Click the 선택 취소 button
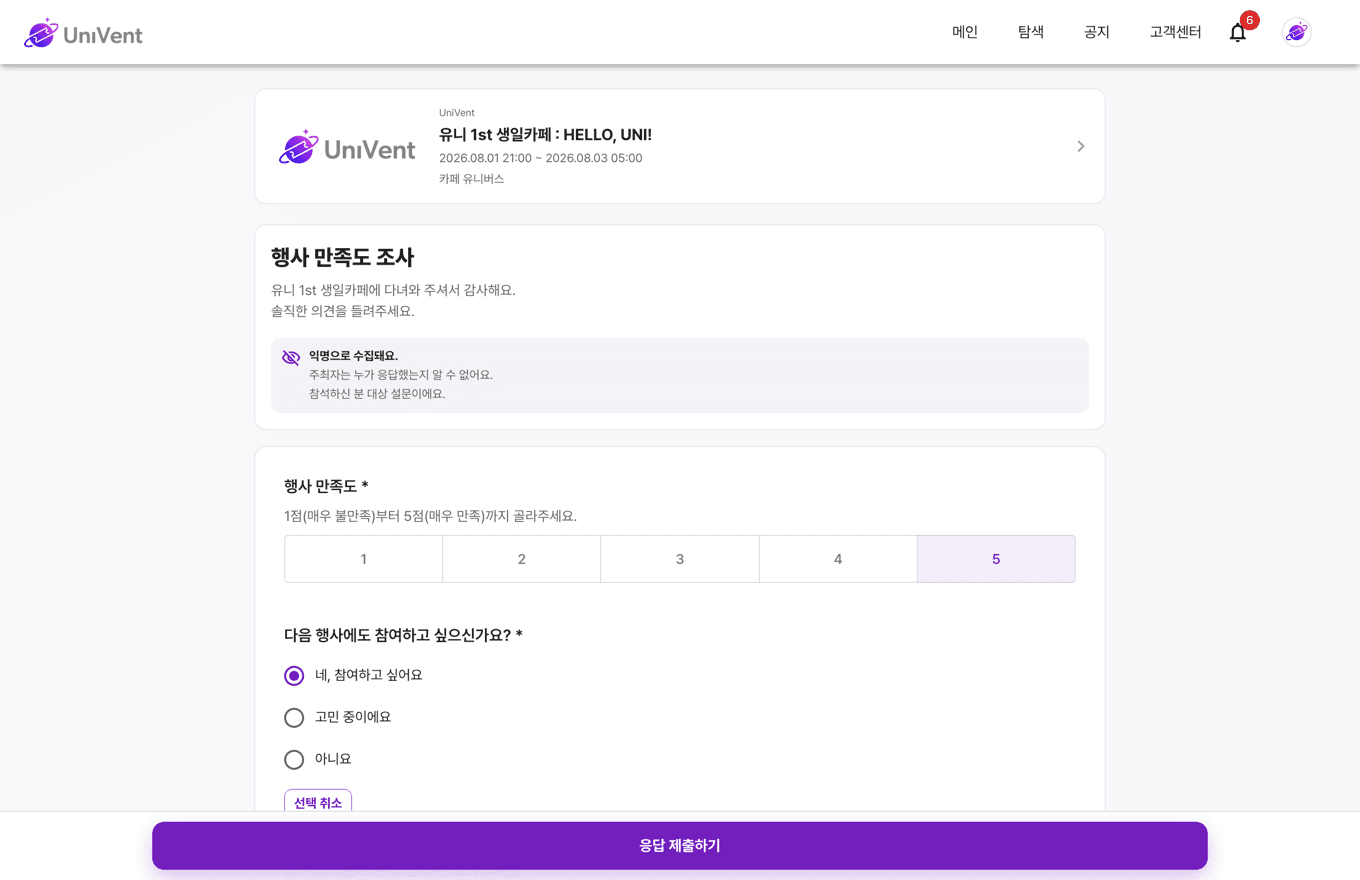 [x=318, y=802]
